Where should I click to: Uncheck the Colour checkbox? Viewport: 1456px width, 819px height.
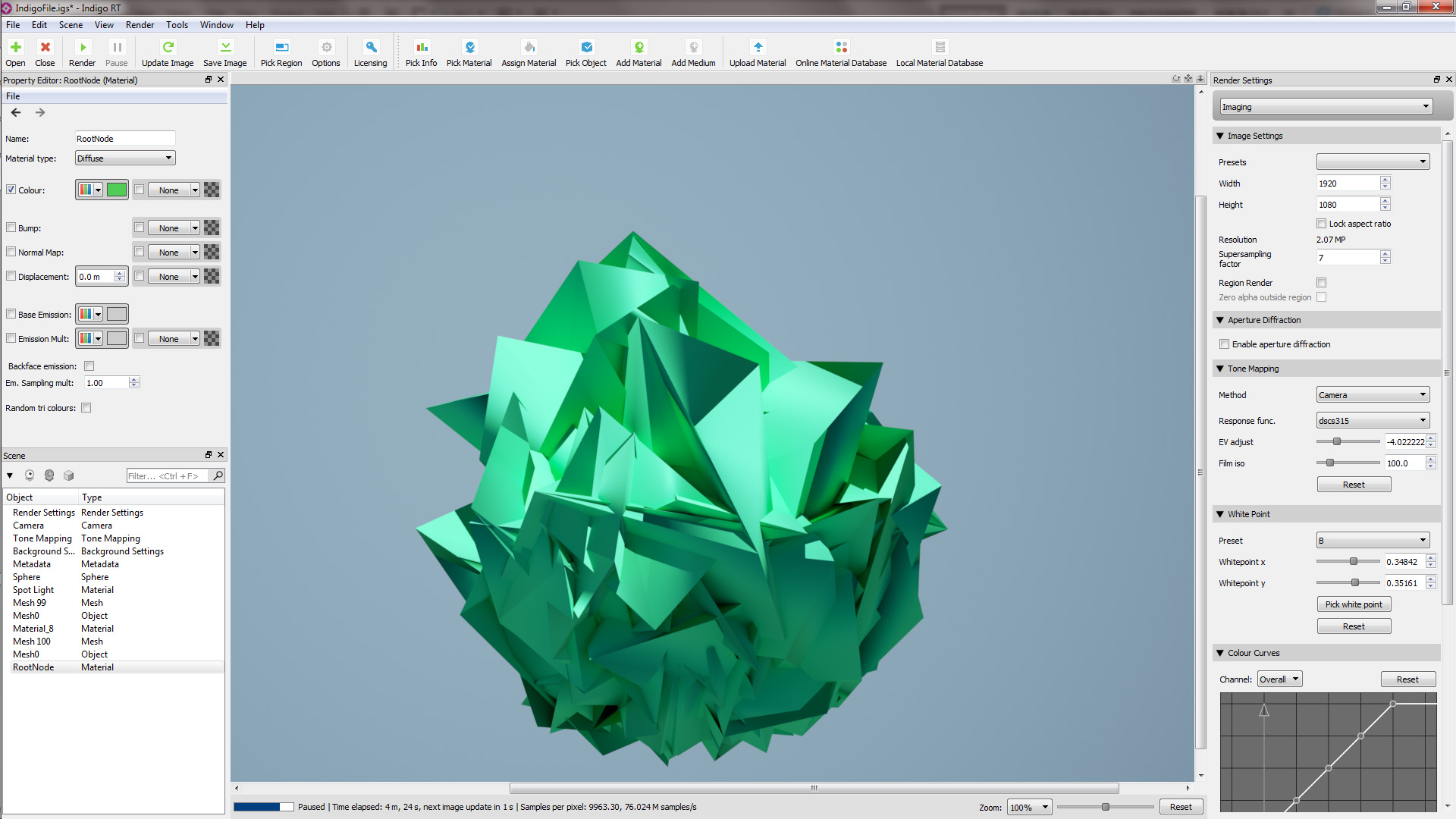point(11,190)
